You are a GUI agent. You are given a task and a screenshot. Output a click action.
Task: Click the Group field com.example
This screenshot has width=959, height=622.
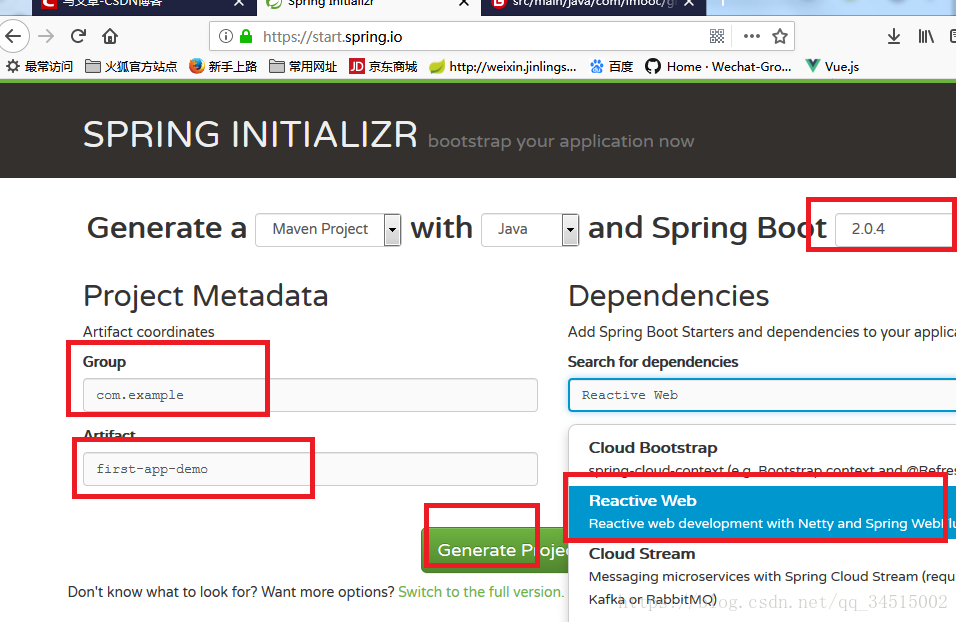click(310, 395)
